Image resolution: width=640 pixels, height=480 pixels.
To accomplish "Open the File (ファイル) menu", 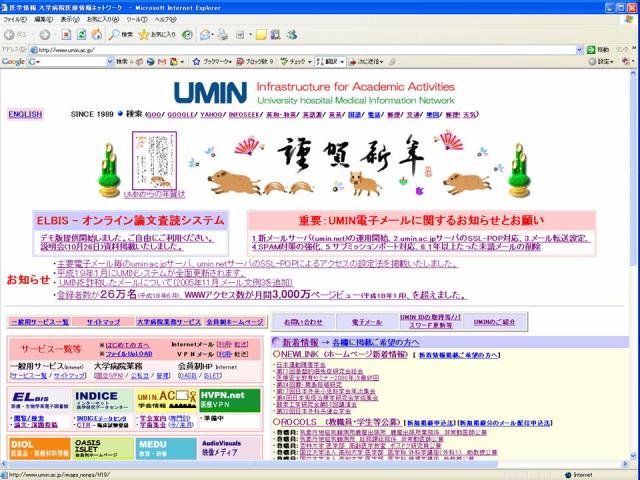I will [14, 19].
